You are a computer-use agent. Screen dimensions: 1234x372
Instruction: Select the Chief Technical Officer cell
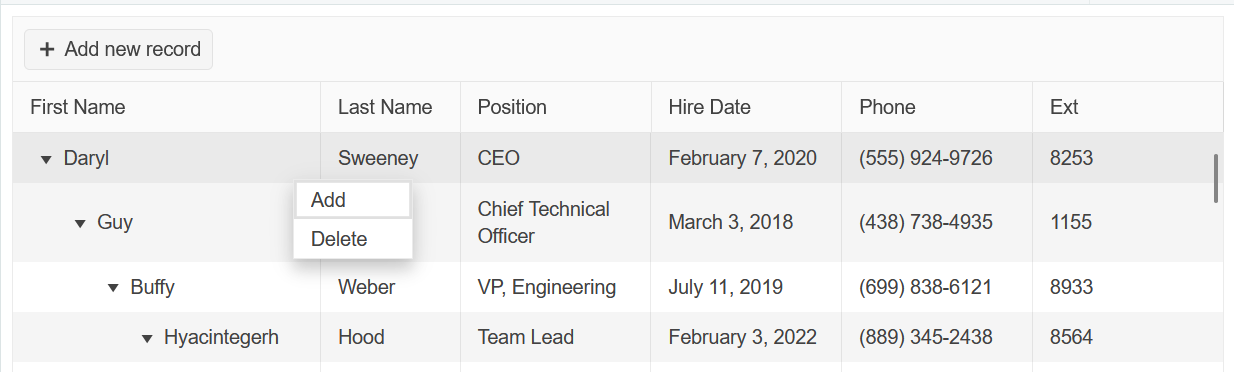tap(555, 222)
